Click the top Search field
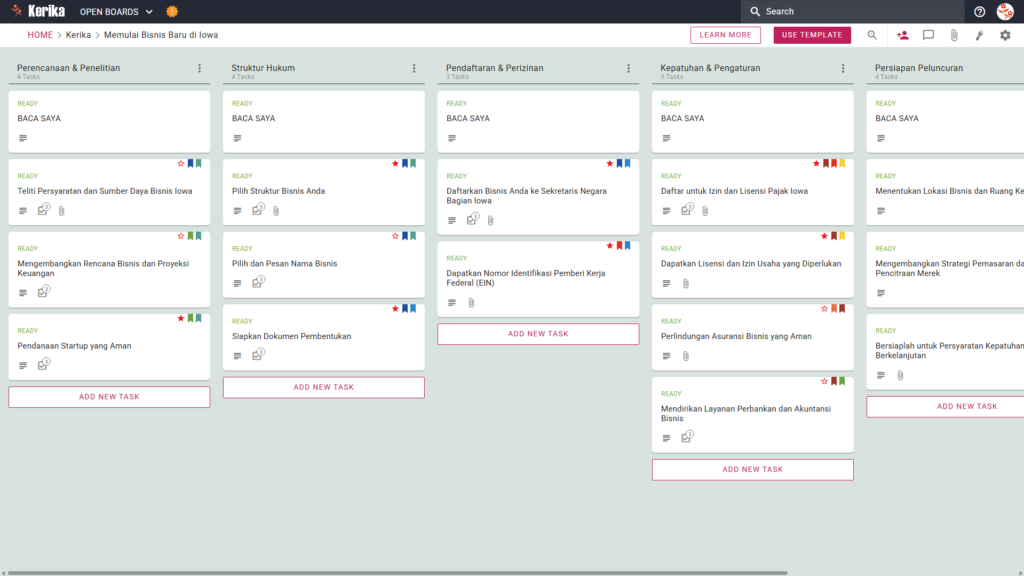The height and width of the screenshot is (576, 1024). [x=852, y=11]
